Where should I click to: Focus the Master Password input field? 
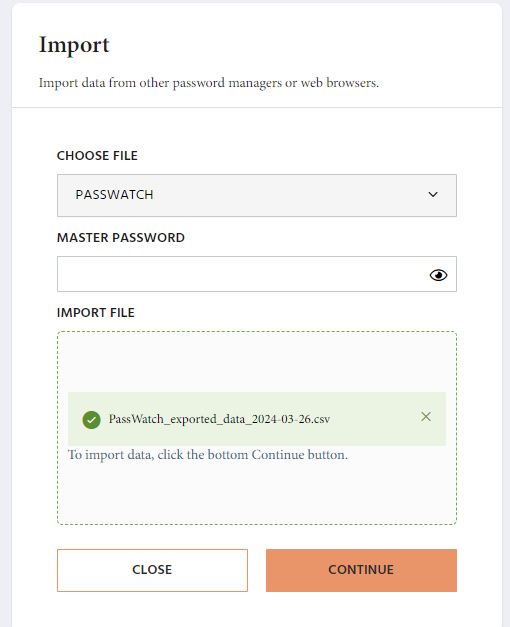(x=257, y=274)
